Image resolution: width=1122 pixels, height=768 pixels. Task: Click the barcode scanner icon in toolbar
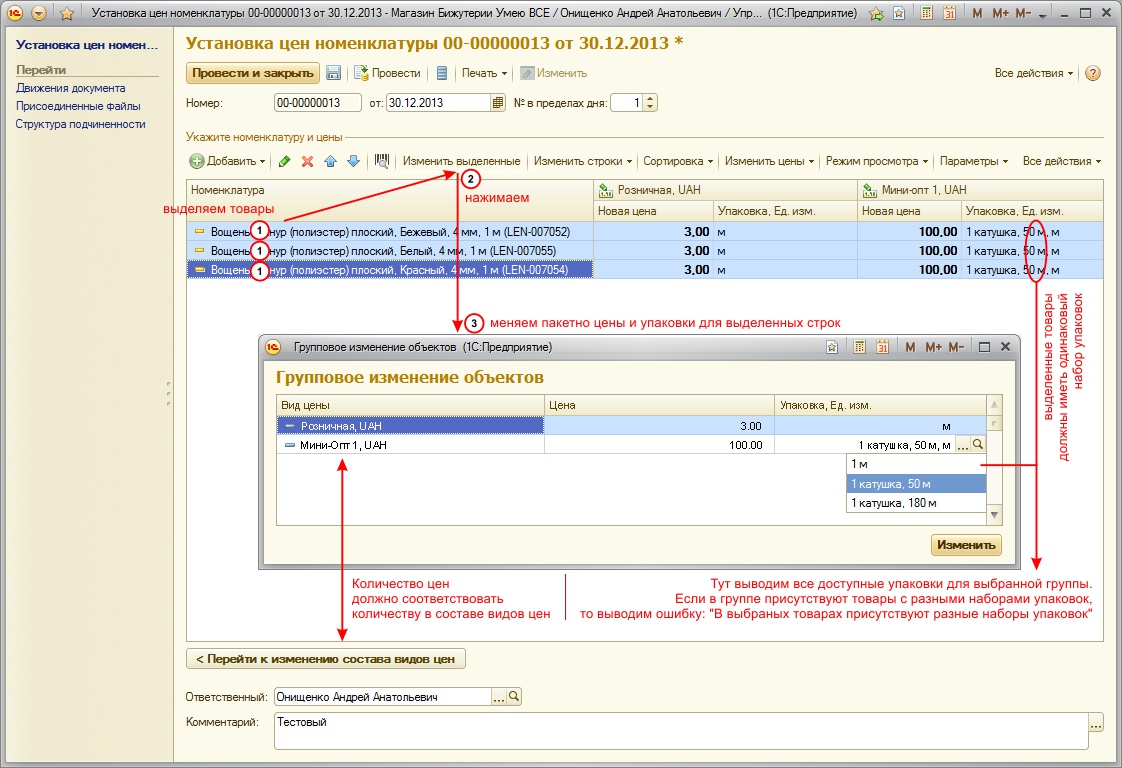[x=381, y=161]
